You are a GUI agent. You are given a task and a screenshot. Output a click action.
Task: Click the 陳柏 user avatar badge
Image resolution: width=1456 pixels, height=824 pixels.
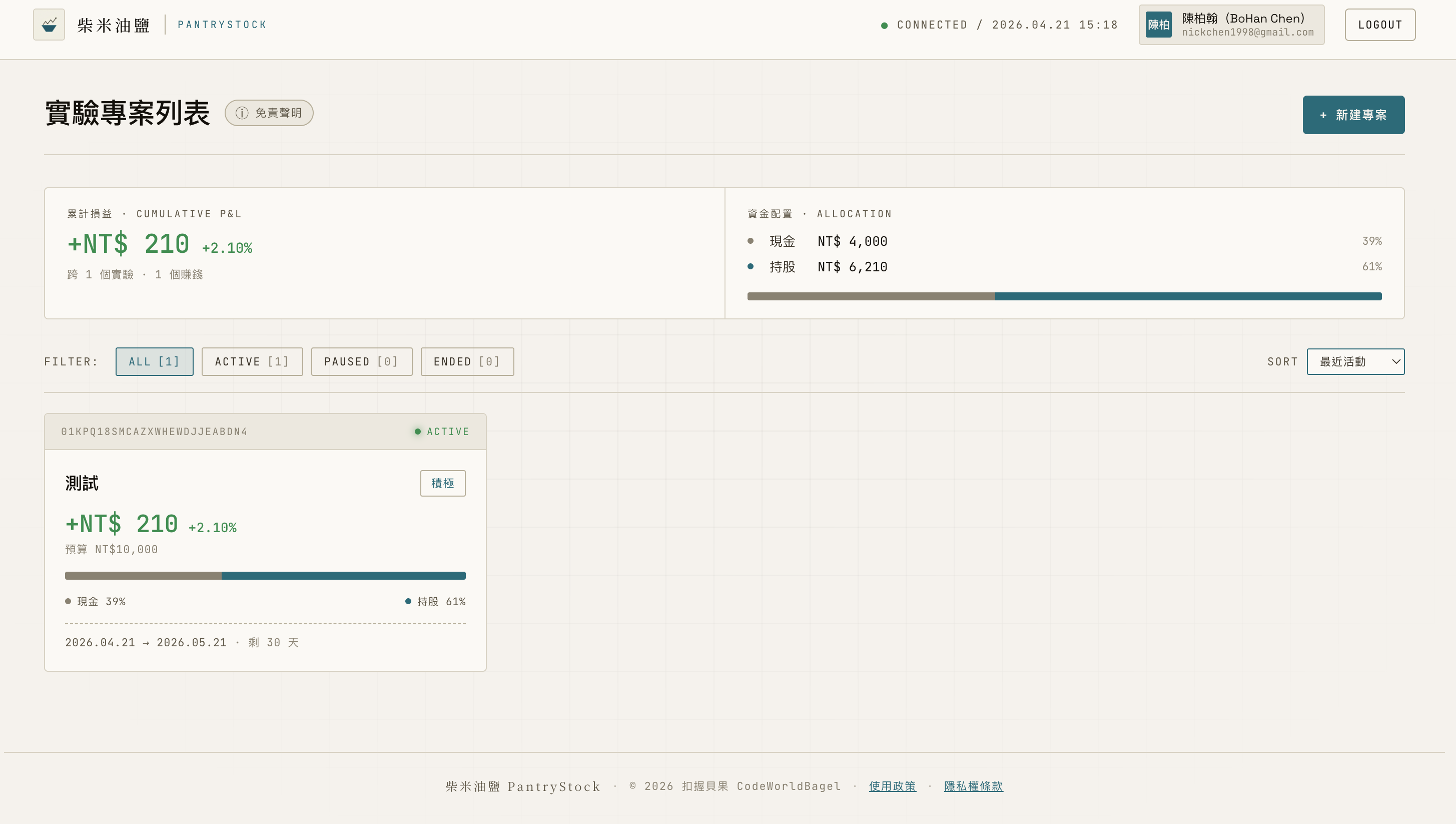pos(1158,25)
